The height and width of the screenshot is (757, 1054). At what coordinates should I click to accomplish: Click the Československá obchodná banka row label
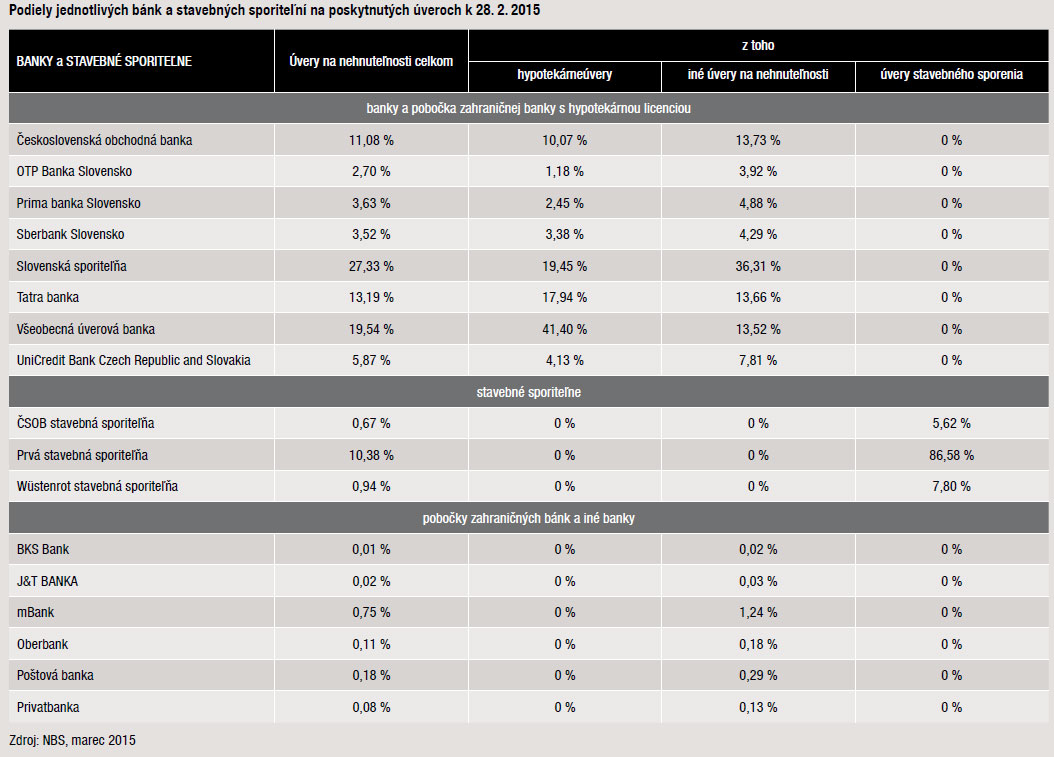pyautogui.click(x=105, y=140)
